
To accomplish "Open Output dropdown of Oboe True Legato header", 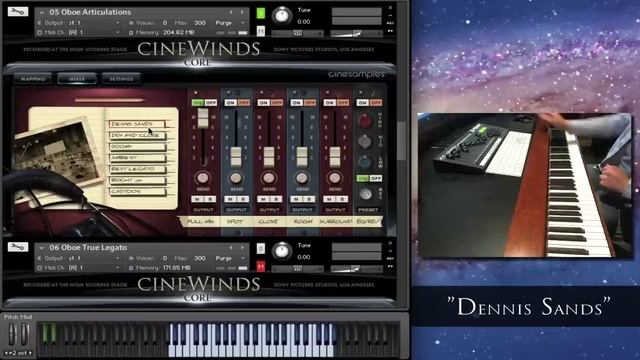I will point(79,258).
